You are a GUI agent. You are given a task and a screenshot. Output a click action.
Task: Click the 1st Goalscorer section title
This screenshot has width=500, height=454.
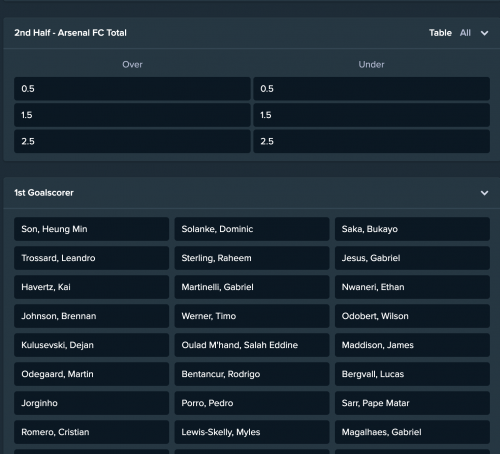pos(44,193)
